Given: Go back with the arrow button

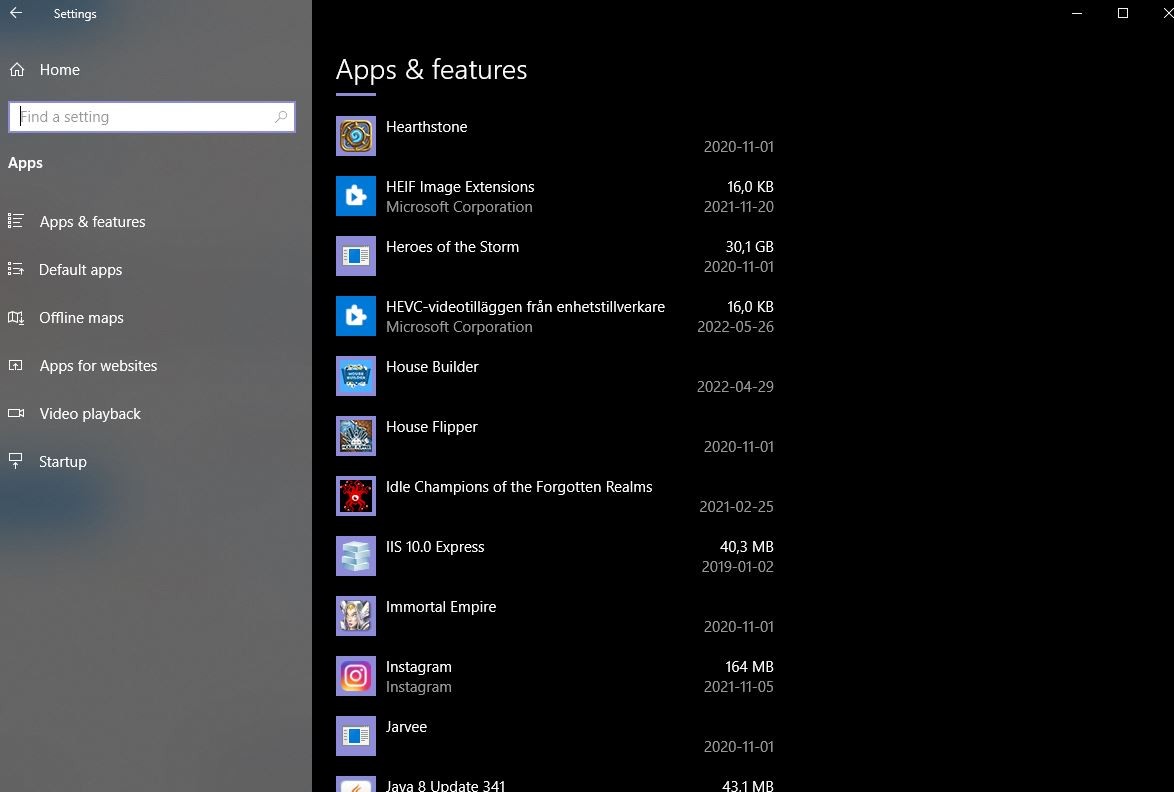Looking at the screenshot, I should (x=16, y=13).
